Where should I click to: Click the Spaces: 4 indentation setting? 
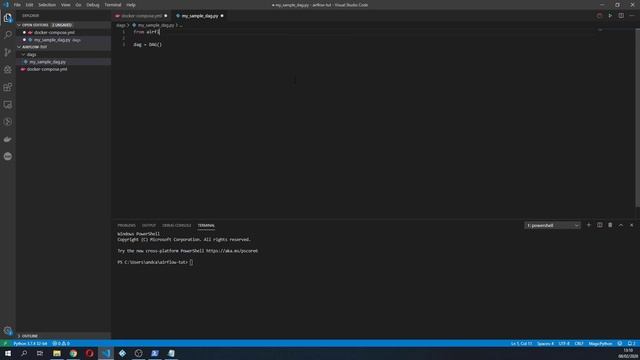(545, 344)
